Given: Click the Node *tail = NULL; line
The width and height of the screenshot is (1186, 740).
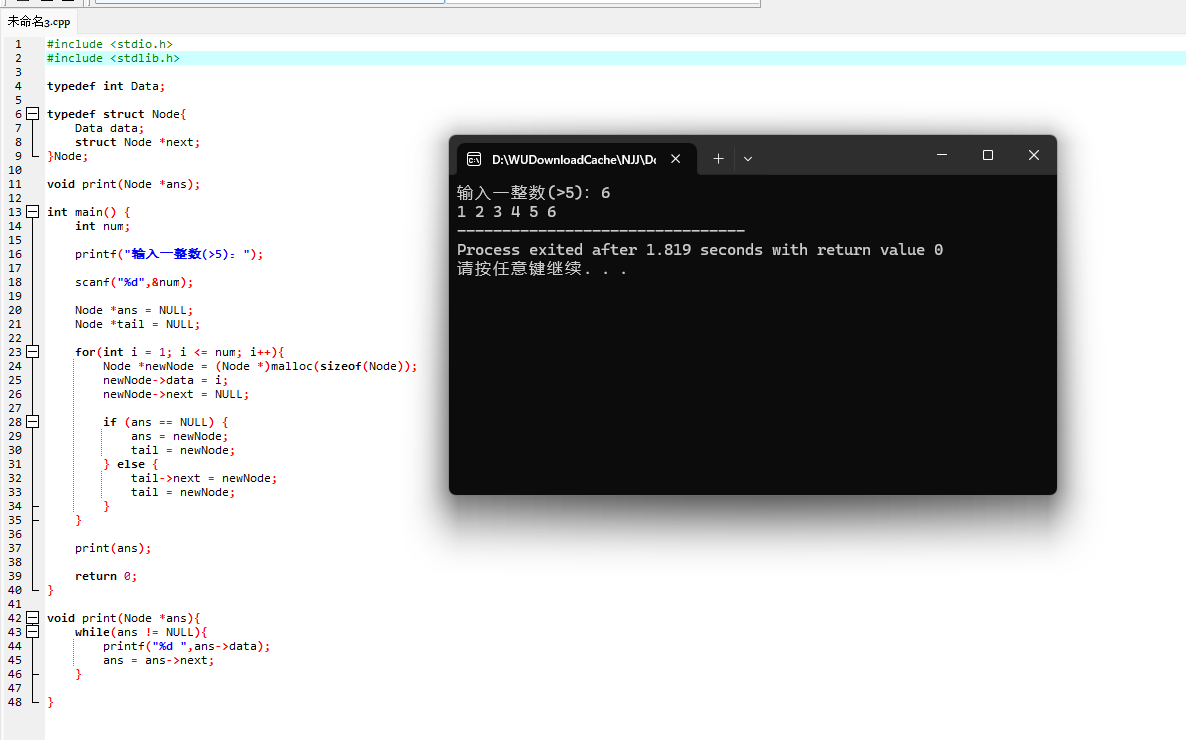Looking at the screenshot, I should pyautogui.click(x=138, y=324).
